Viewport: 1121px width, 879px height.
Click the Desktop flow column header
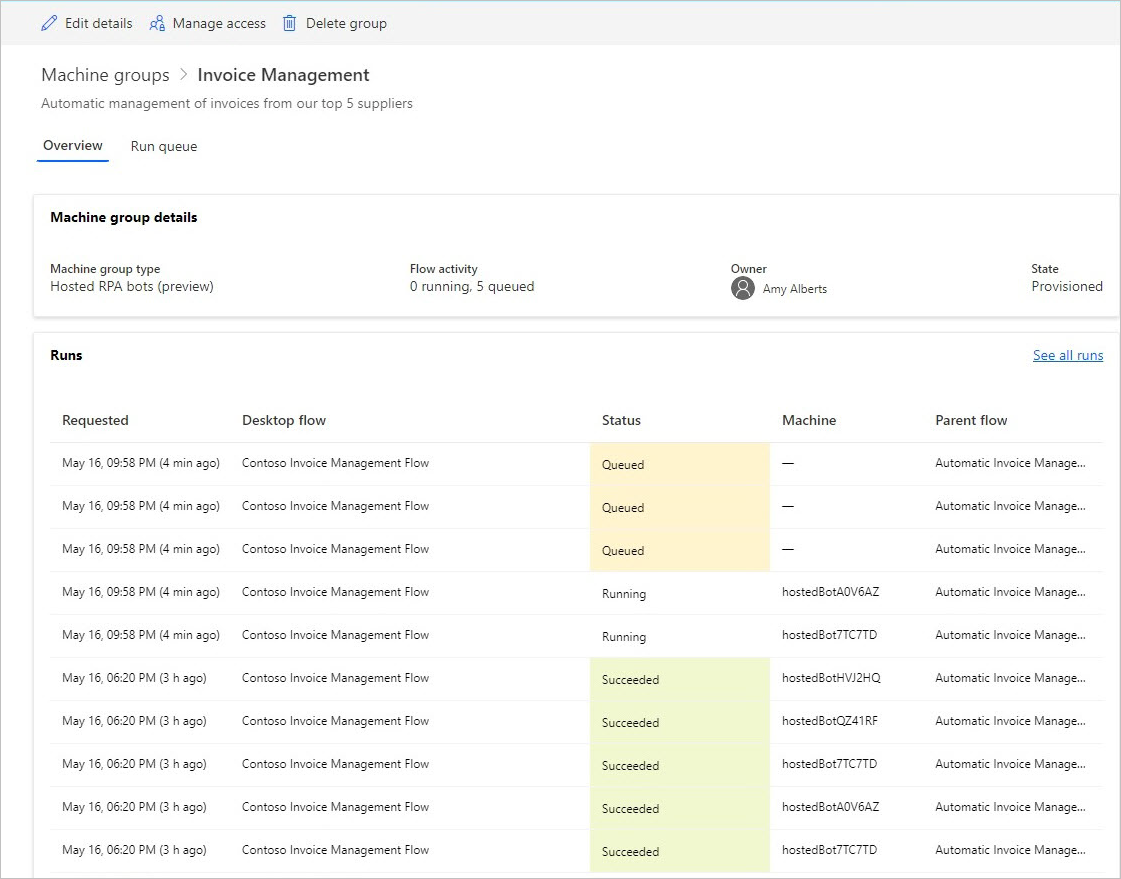pos(284,420)
